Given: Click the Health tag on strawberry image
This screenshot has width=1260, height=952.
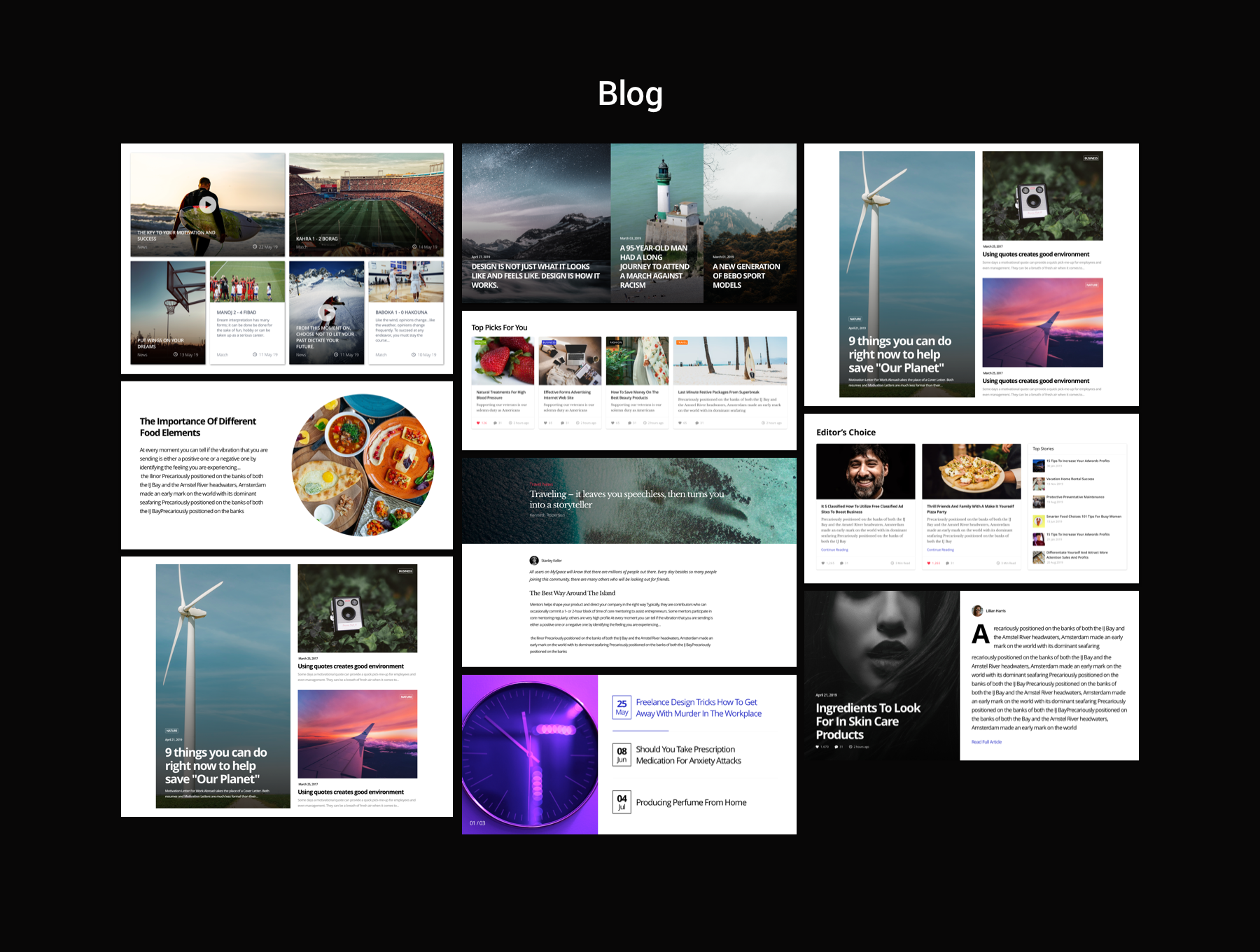Looking at the screenshot, I should pyautogui.click(x=480, y=342).
